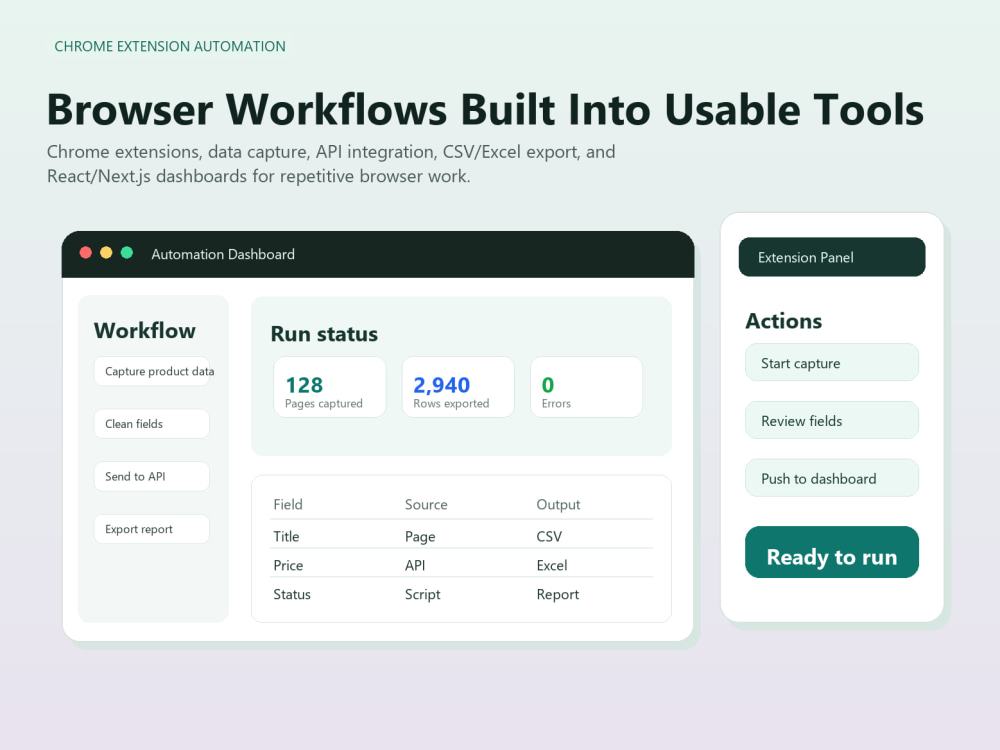1000x750 pixels.
Task: Open the Review fields action
Action: [x=832, y=420]
